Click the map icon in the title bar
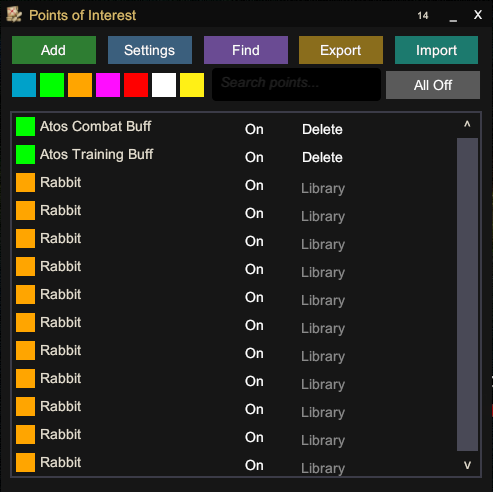 point(14,15)
